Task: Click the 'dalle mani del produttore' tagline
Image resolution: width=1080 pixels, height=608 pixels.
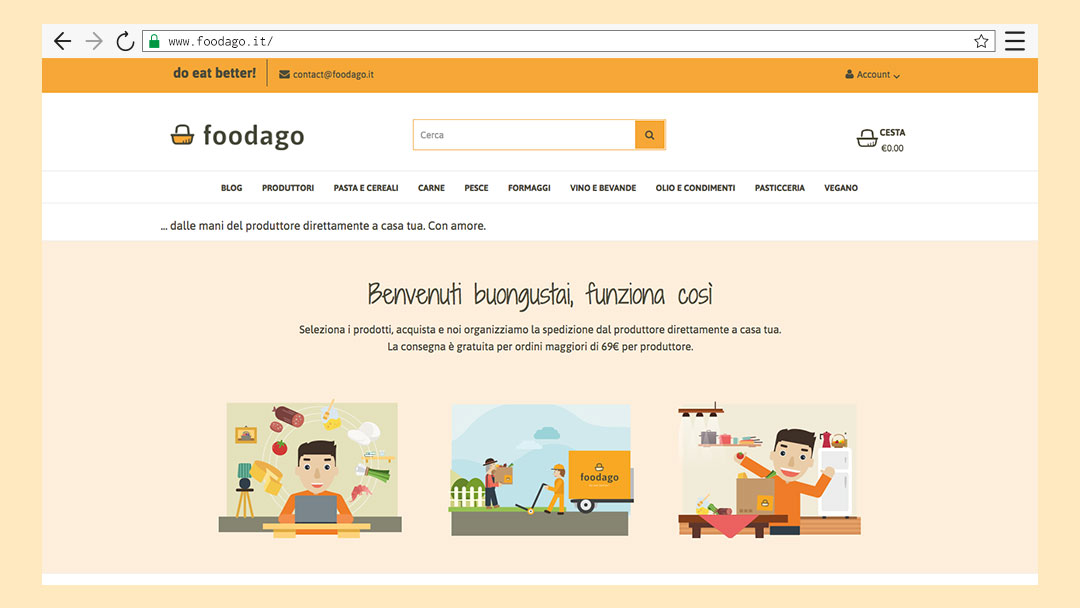Action: click(323, 226)
